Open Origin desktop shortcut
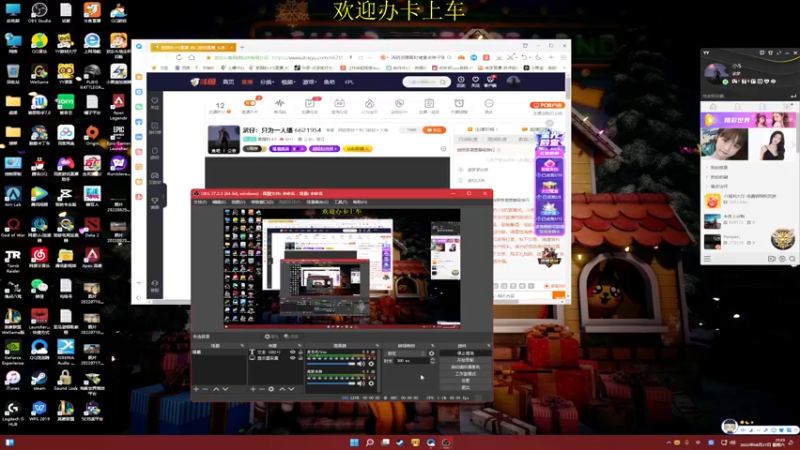Viewport: 800px width, 450px height. point(92,135)
